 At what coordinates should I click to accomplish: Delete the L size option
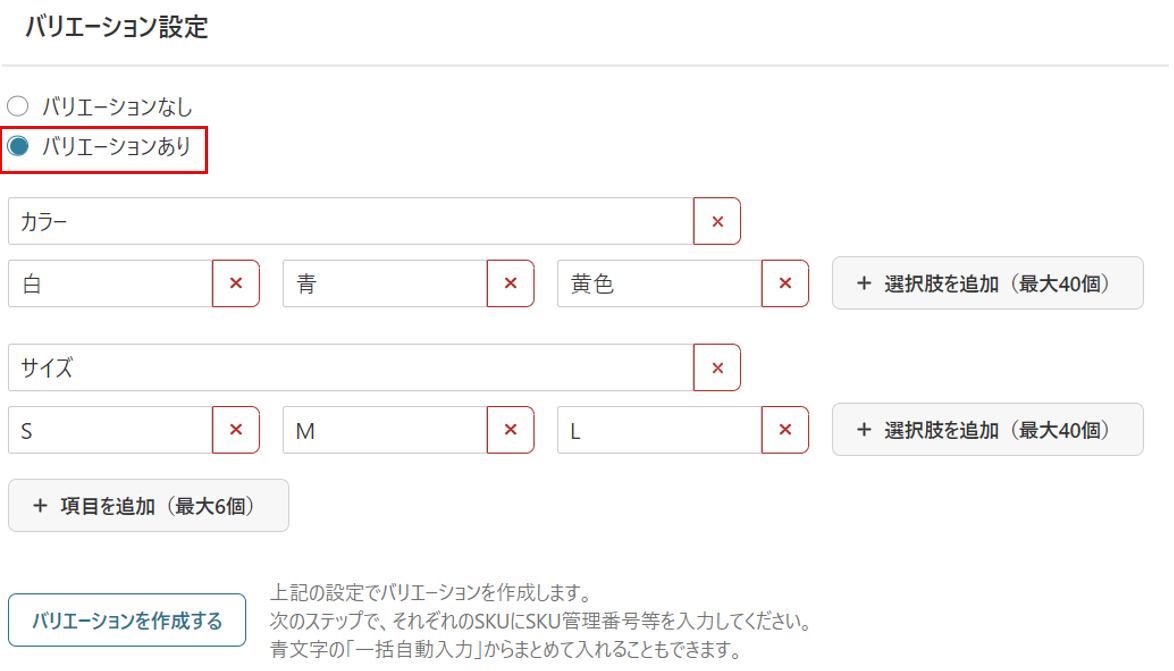[785, 430]
